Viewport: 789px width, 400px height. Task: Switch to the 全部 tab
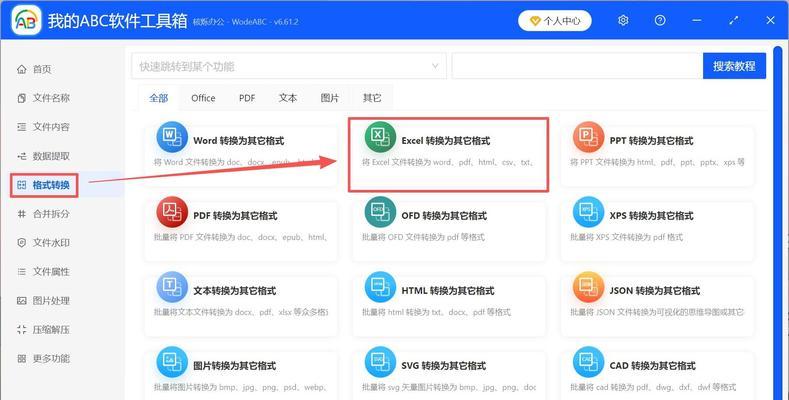[159, 98]
